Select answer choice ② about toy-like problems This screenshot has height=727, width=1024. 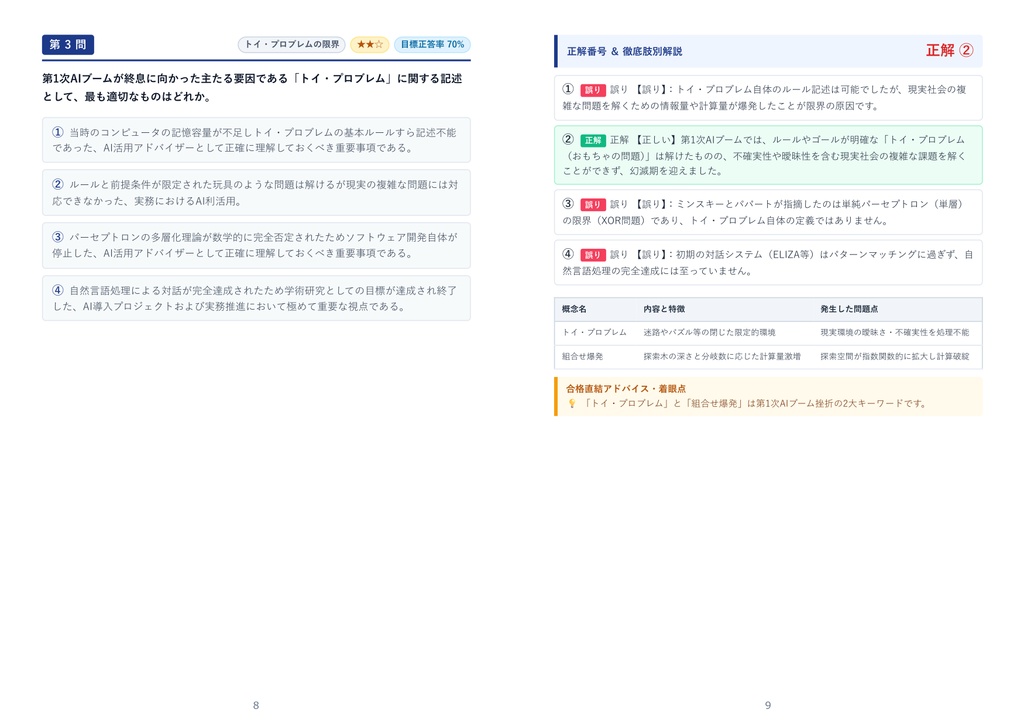tap(256, 193)
